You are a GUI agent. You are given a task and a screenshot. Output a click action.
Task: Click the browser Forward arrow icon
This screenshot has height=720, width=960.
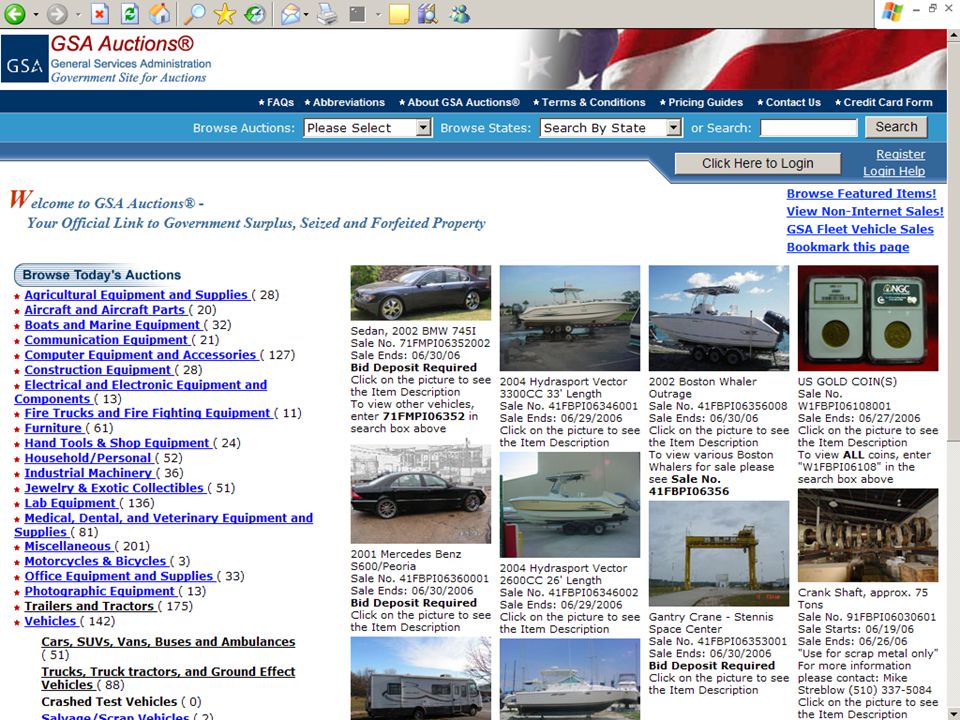coord(57,13)
